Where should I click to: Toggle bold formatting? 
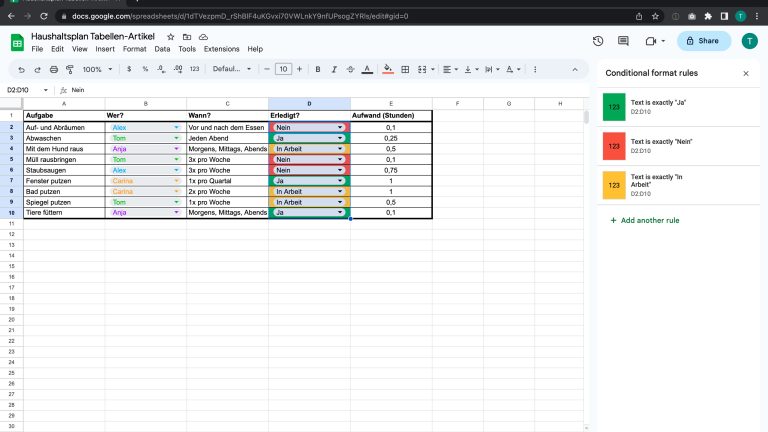point(318,69)
